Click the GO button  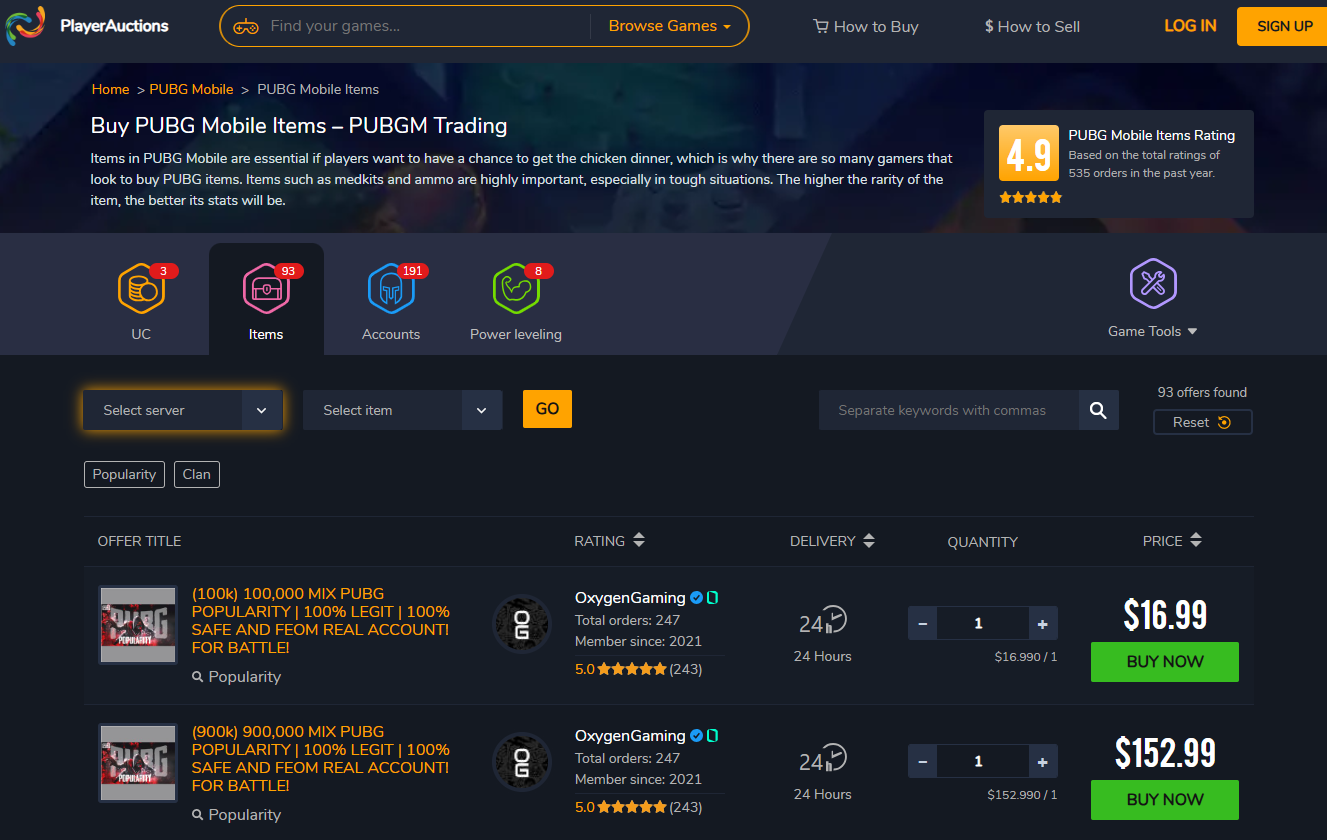coord(547,409)
